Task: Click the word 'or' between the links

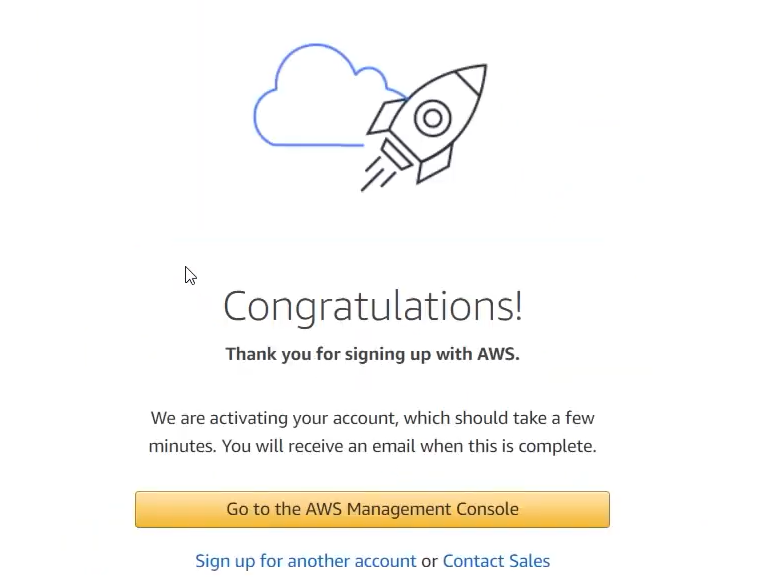Action: click(x=429, y=562)
